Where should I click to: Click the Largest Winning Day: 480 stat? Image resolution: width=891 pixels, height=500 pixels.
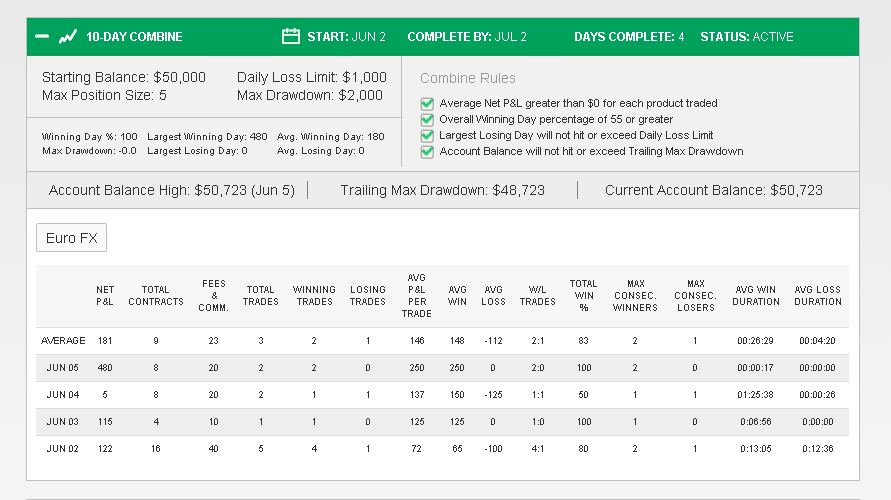click(x=207, y=137)
